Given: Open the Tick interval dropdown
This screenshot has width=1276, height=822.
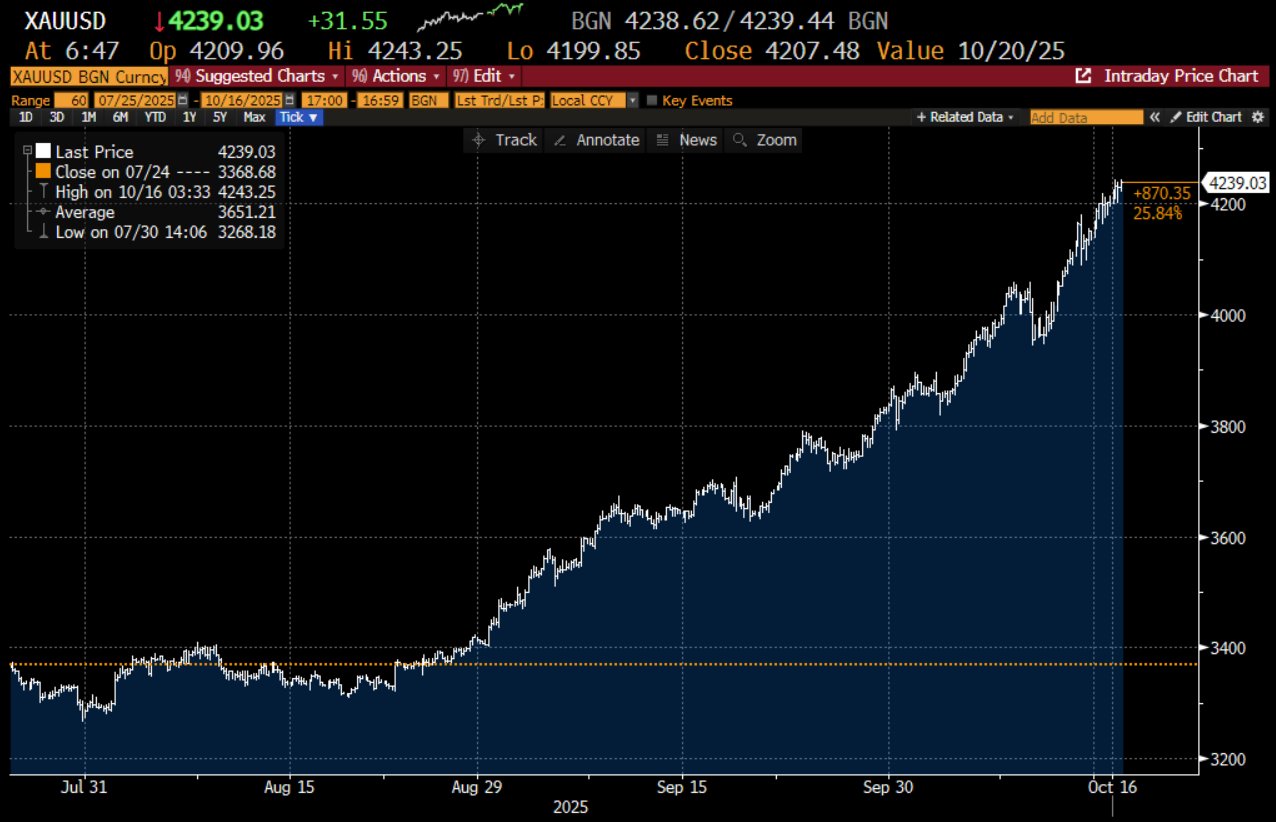Looking at the screenshot, I should pyautogui.click(x=299, y=117).
